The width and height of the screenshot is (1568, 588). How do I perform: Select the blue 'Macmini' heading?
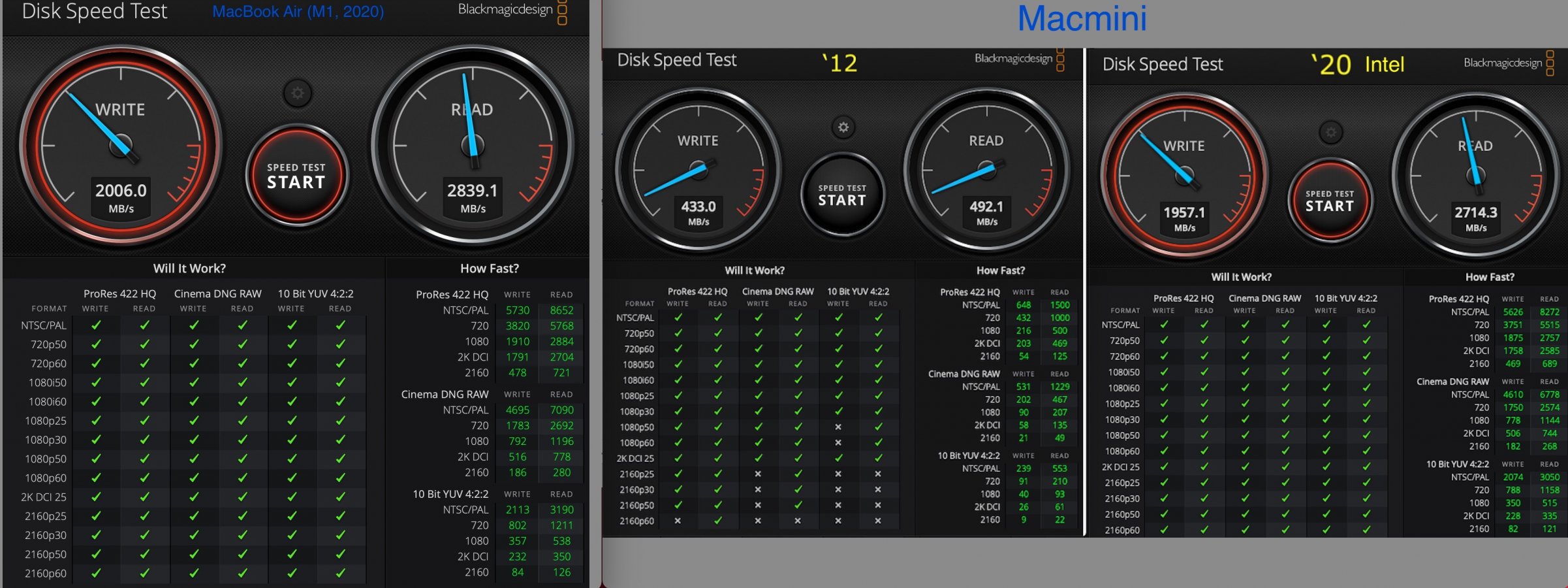pyautogui.click(x=1082, y=18)
